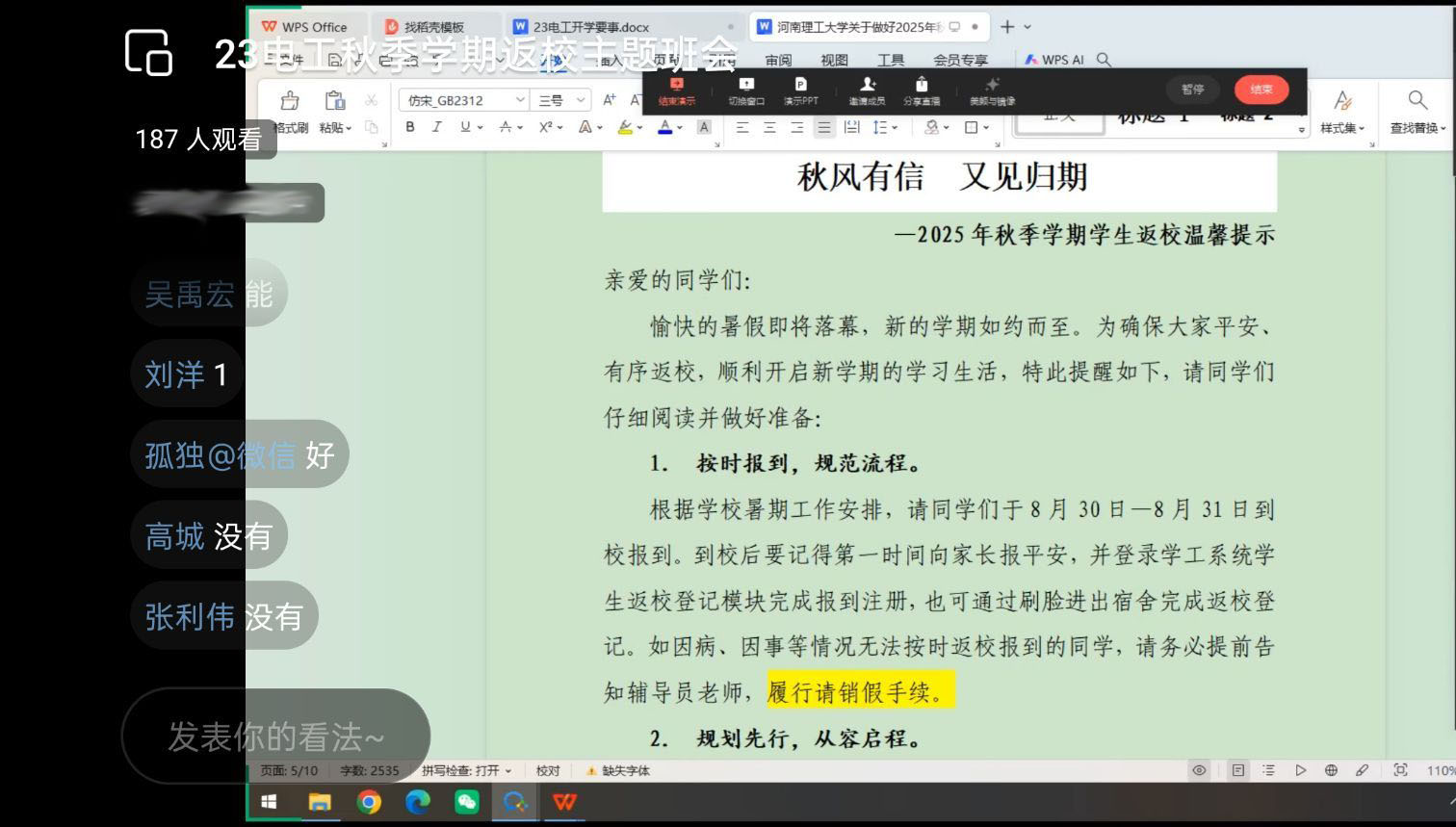Apply italic formatting with the I icon

tap(437, 127)
